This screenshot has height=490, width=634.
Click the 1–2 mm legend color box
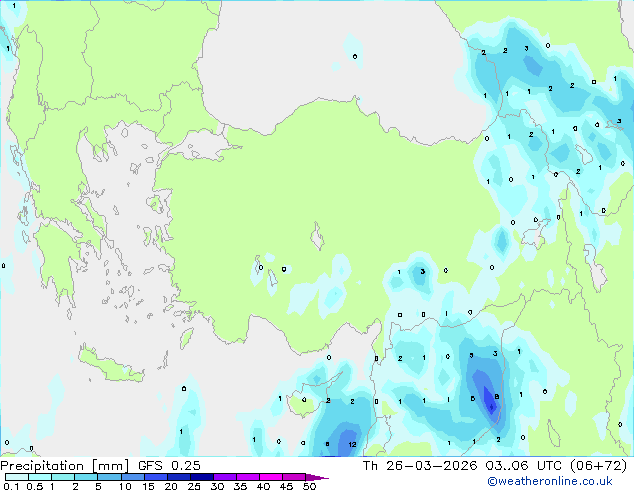pos(63,477)
